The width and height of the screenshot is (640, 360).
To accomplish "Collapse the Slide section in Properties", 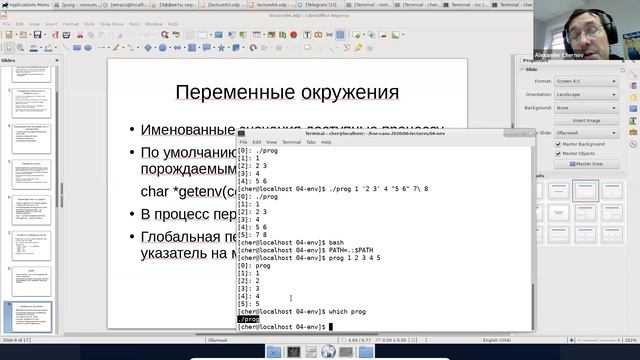I will click(x=522, y=69).
